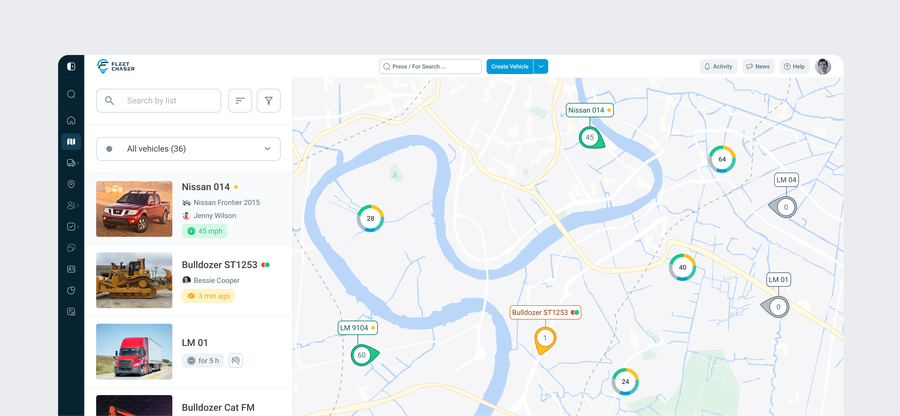Open the All vehicles (36) dropdown
The height and width of the screenshot is (416, 900).
point(188,149)
